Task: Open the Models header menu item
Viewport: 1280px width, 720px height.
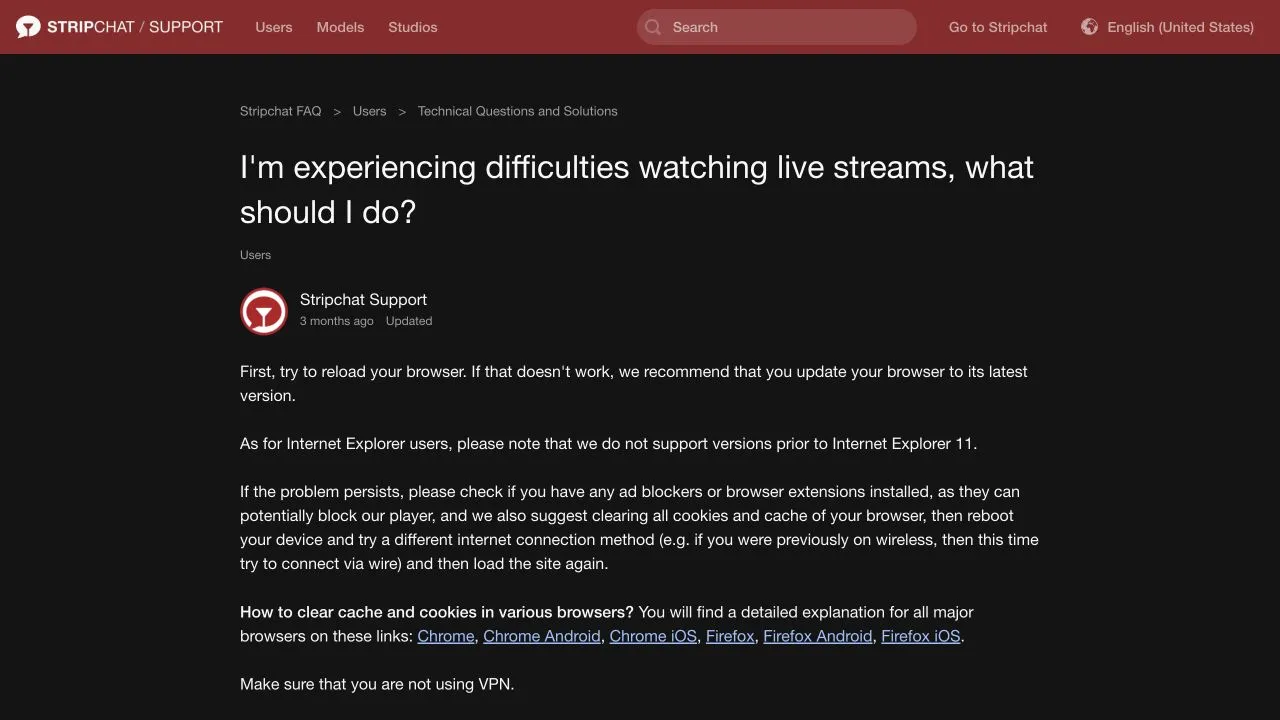Action: [x=340, y=27]
